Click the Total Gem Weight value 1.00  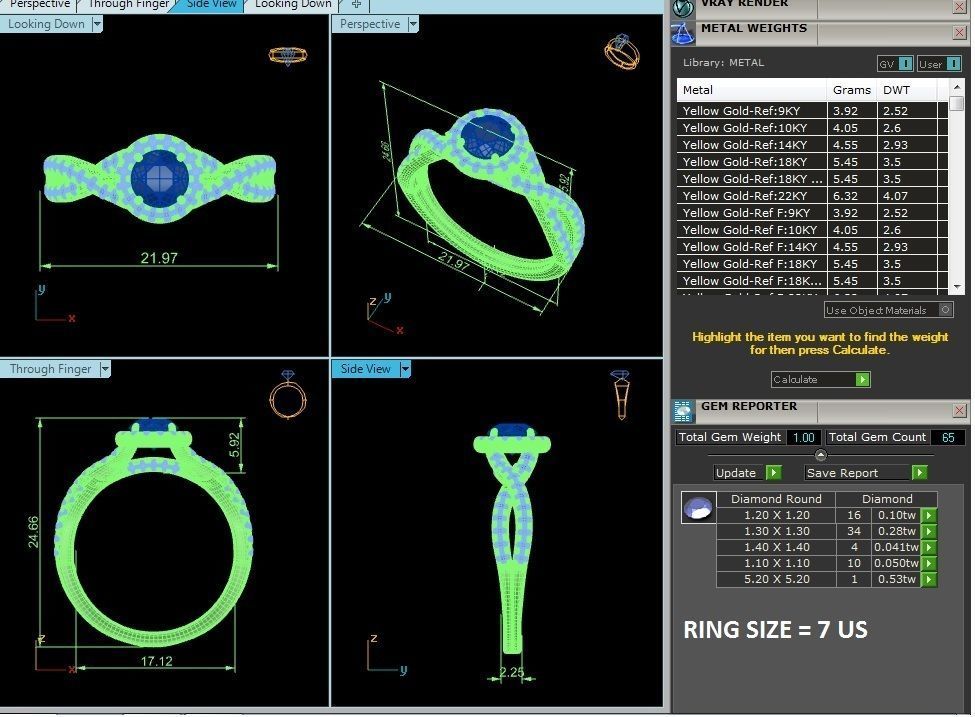pyautogui.click(x=803, y=437)
